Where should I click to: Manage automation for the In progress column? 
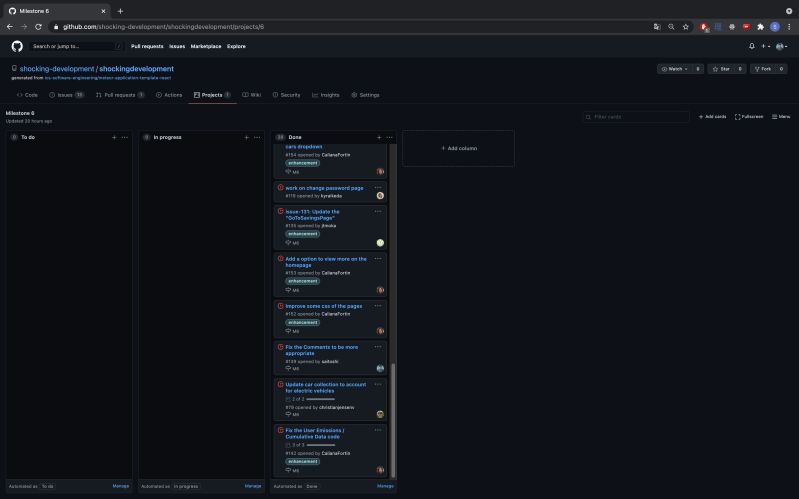[253, 486]
